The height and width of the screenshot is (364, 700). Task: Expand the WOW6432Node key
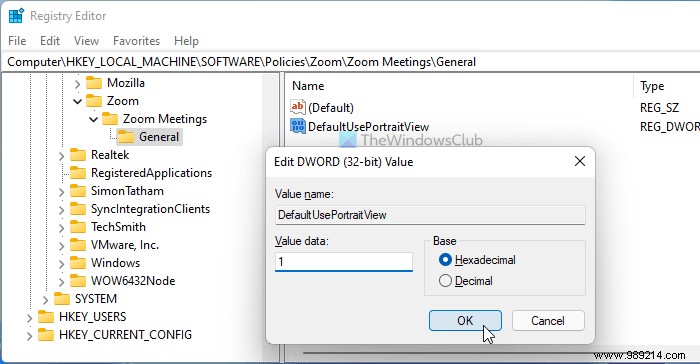coord(61,281)
